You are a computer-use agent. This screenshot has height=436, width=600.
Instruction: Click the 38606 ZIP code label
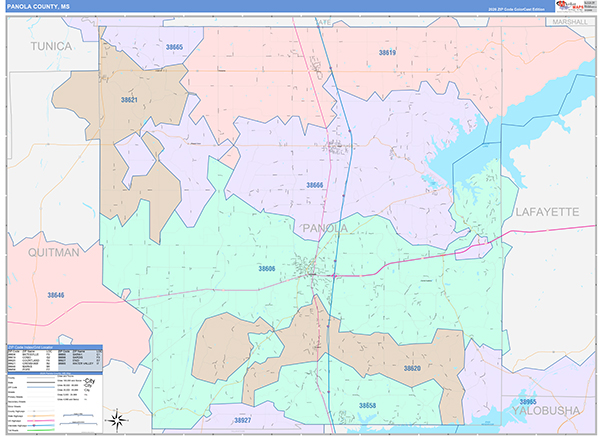pyautogui.click(x=267, y=269)
